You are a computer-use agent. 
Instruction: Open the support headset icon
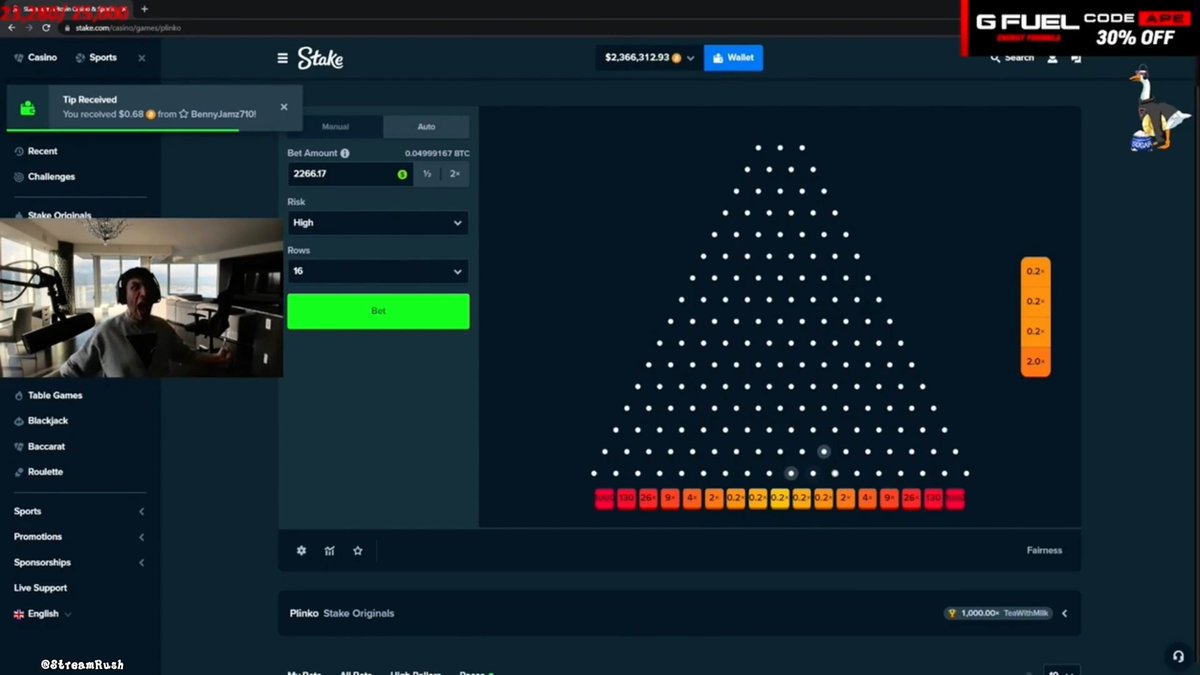(x=1178, y=656)
